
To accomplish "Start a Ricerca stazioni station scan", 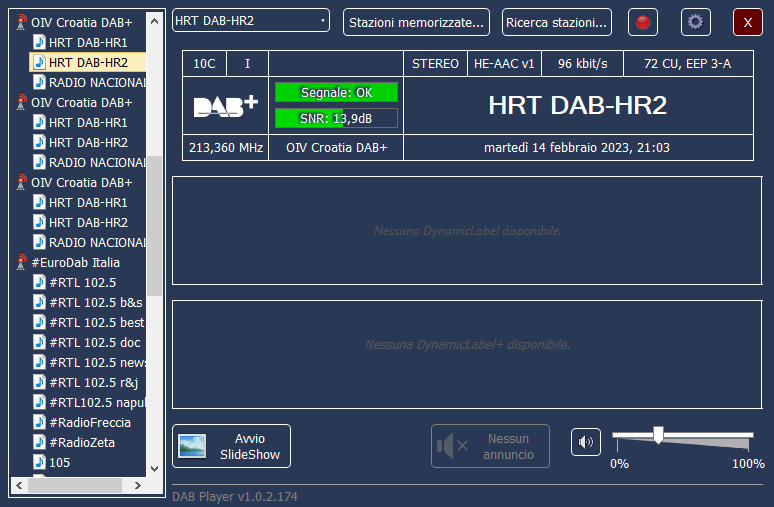I will (x=556, y=22).
